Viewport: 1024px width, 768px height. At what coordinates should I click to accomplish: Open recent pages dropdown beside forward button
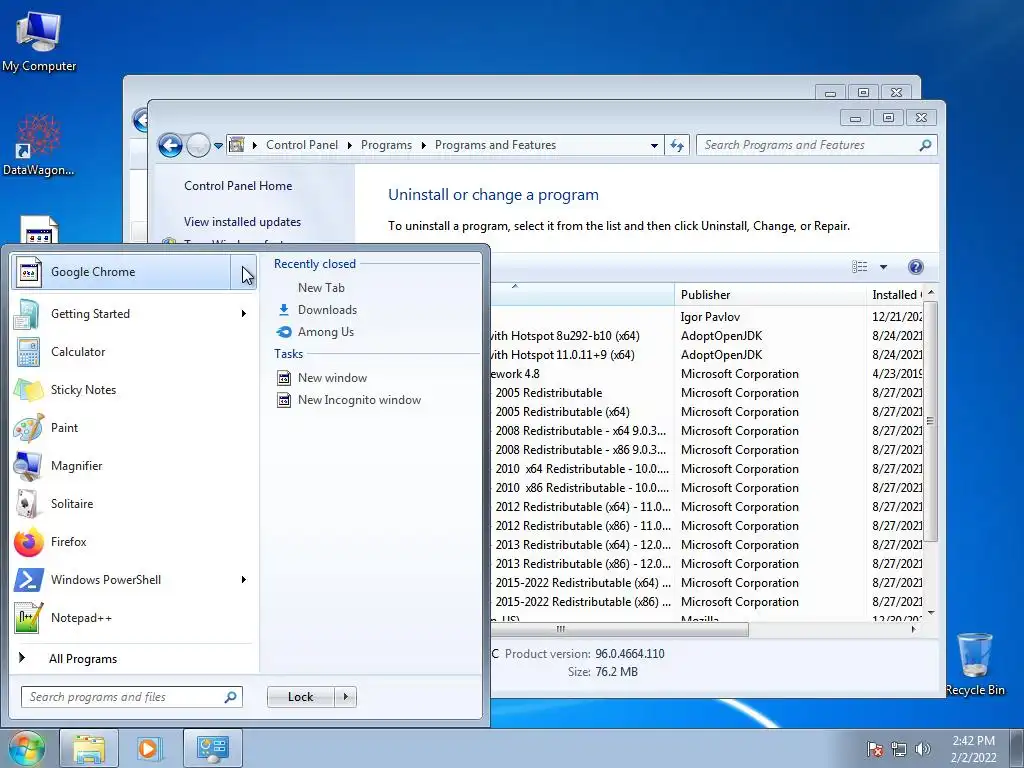click(x=218, y=146)
